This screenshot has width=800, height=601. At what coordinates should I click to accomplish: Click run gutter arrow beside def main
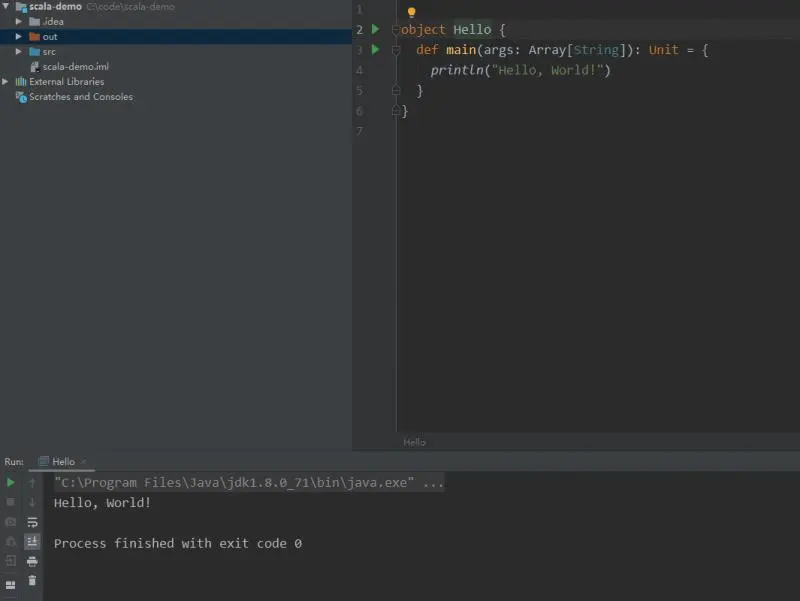coord(376,49)
